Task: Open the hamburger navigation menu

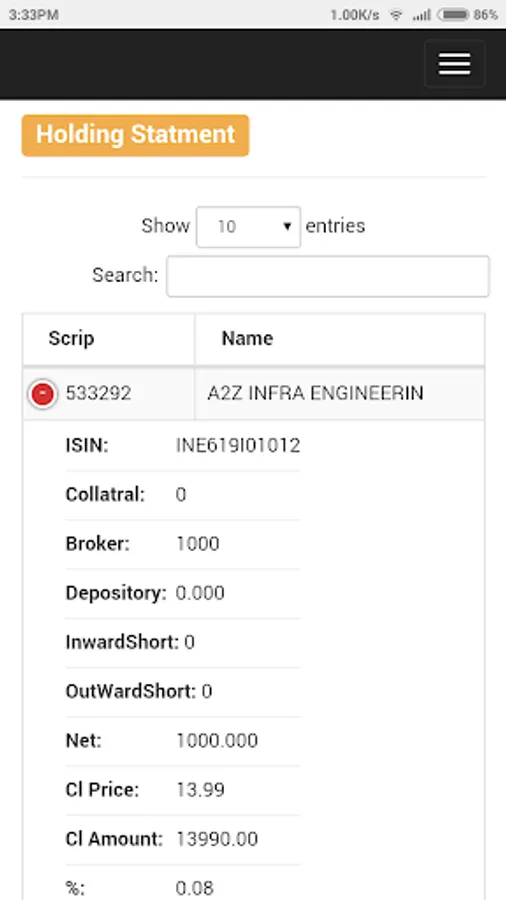Action: click(454, 64)
